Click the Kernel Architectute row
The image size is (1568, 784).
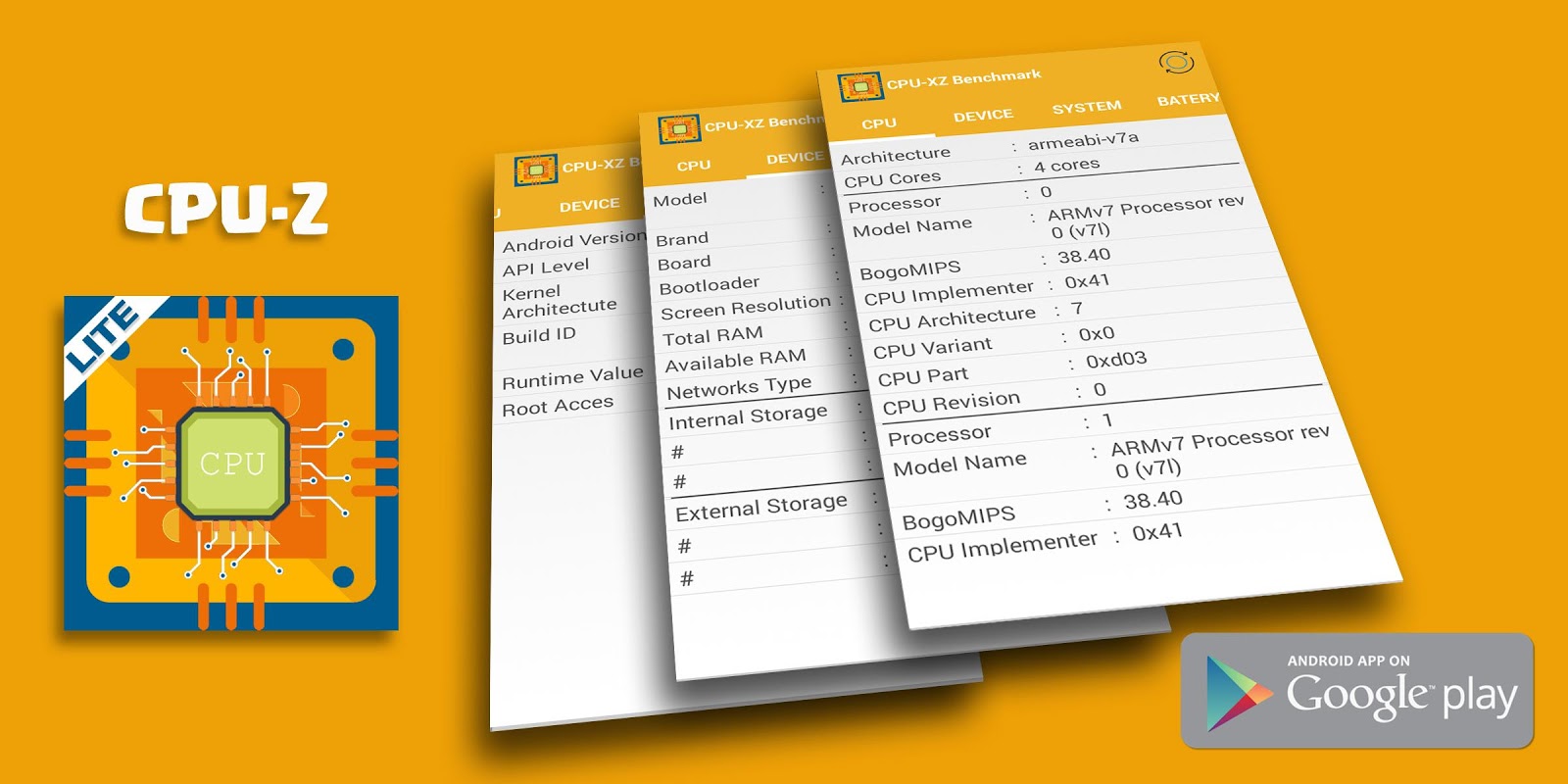(x=573, y=300)
